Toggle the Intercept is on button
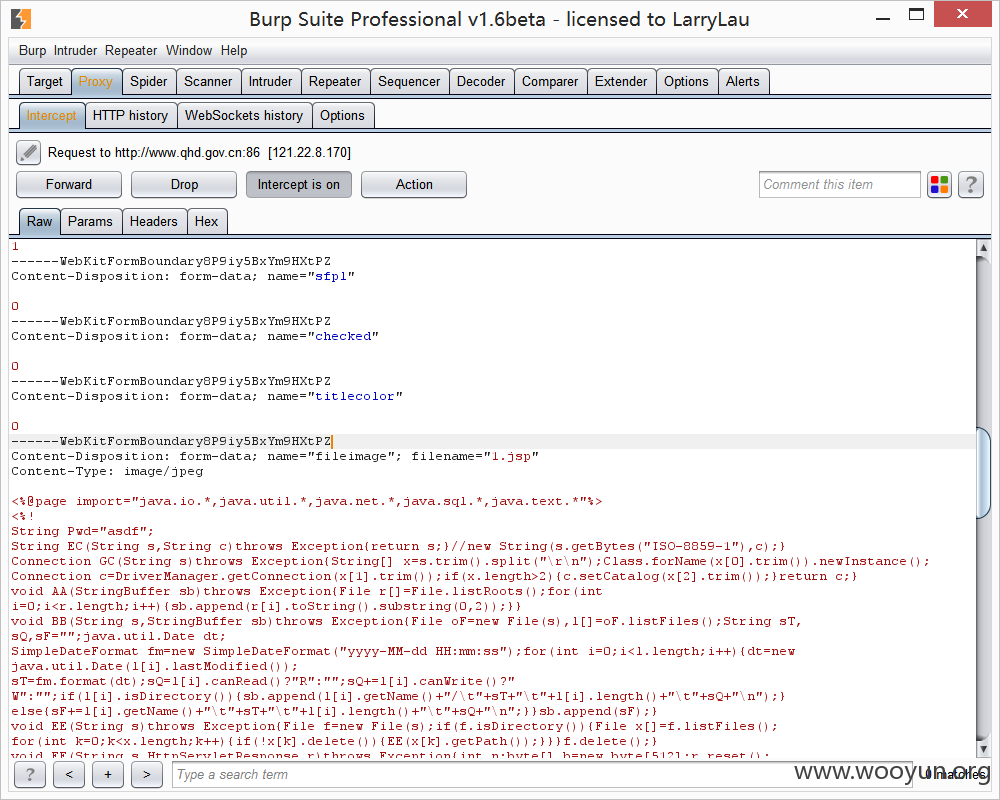 [x=298, y=184]
